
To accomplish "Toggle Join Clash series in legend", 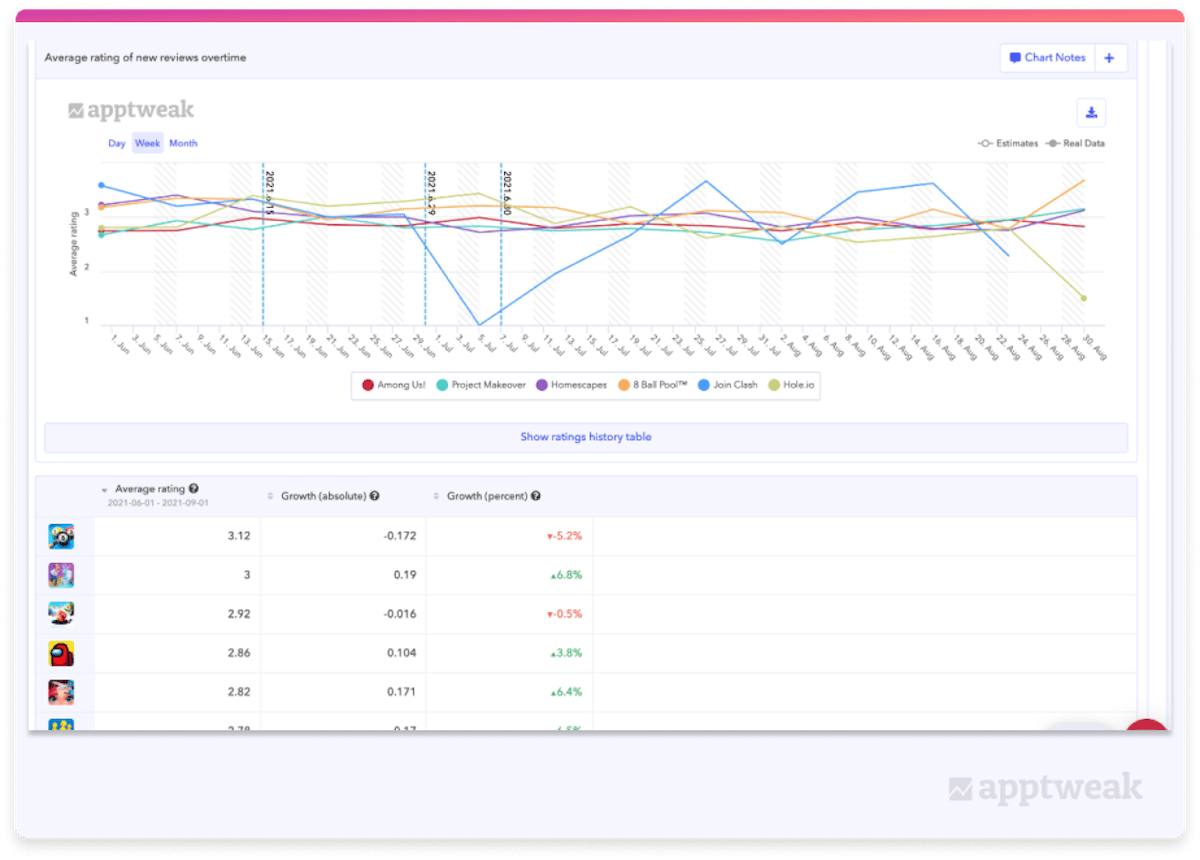I will (729, 385).
